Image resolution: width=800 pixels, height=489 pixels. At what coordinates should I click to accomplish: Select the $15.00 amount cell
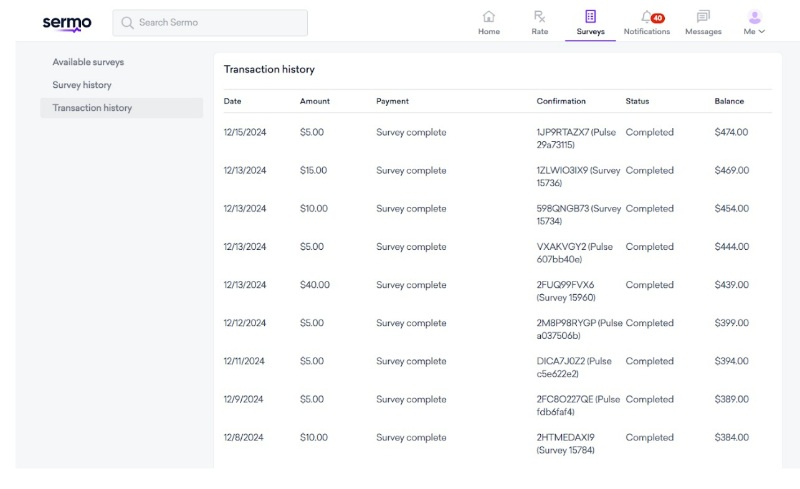coord(313,170)
